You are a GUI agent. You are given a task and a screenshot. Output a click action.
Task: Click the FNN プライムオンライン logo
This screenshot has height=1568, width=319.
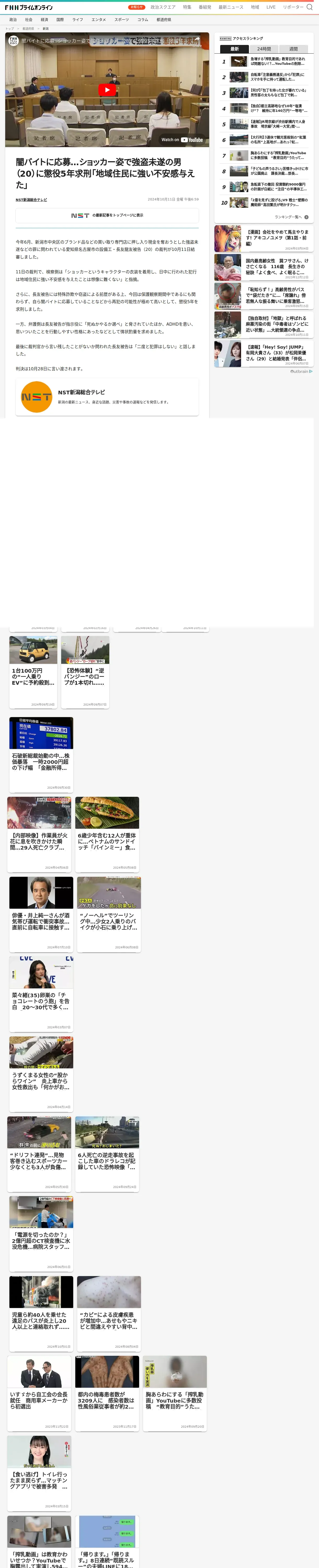pos(29,7)
